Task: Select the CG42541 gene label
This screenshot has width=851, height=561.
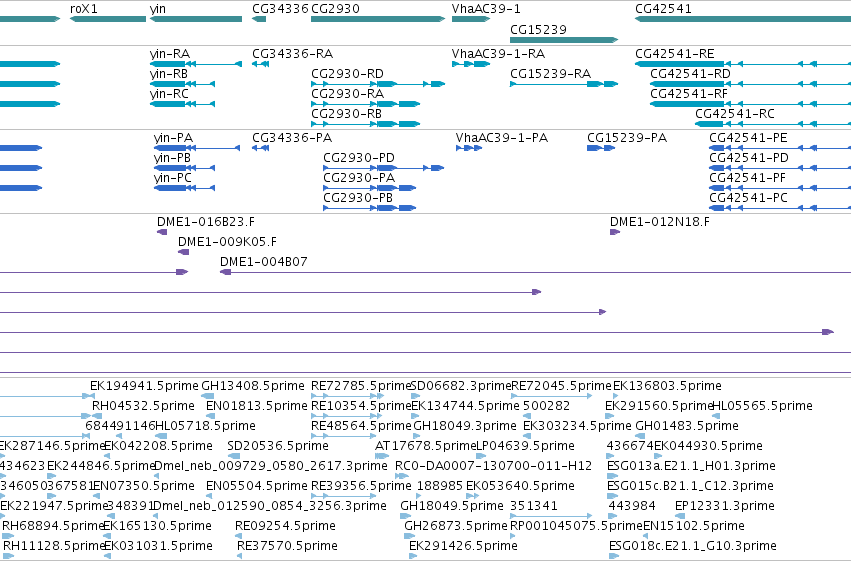Action: point(663,9)
